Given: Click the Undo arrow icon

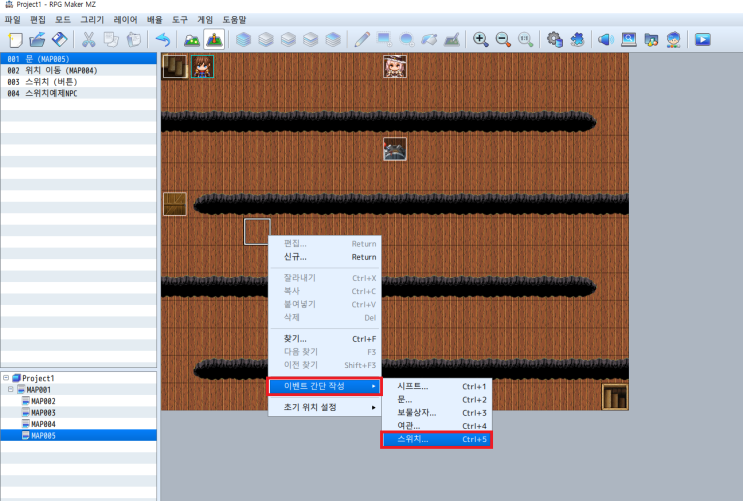Looking at the screenshot, I should click(x=163, y=40).
